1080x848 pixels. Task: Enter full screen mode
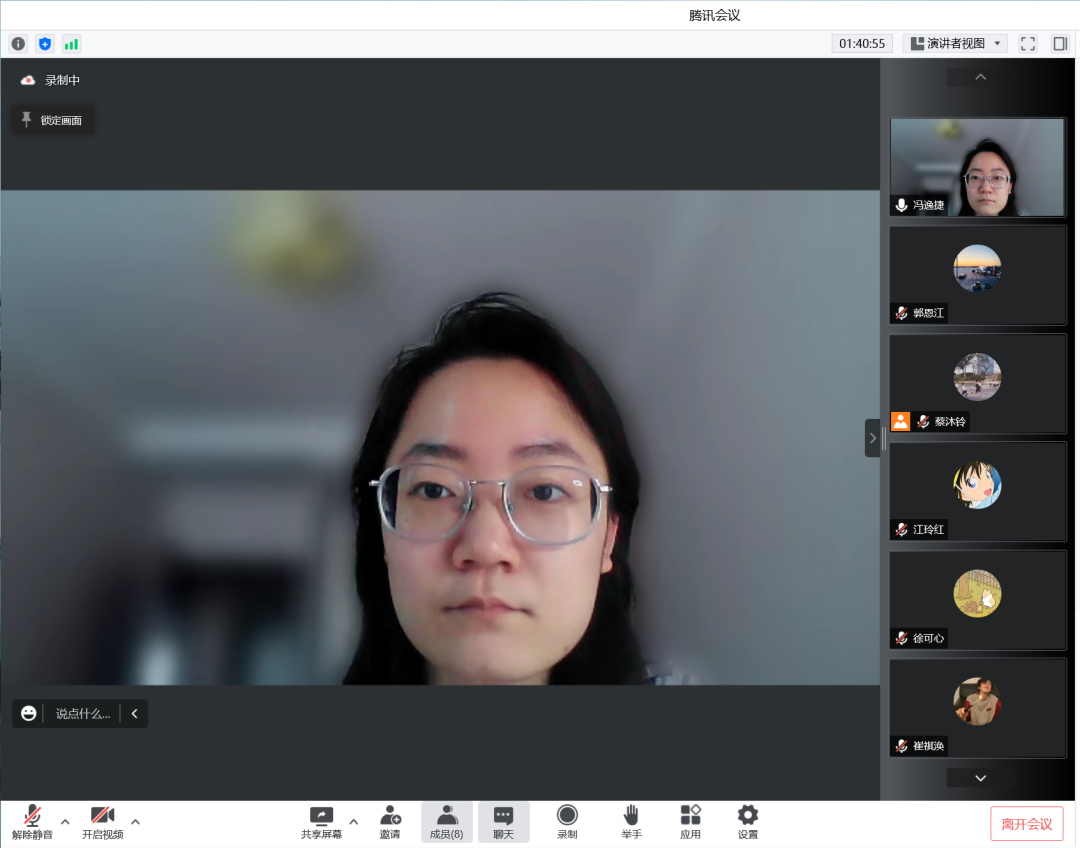[1028, 44]
